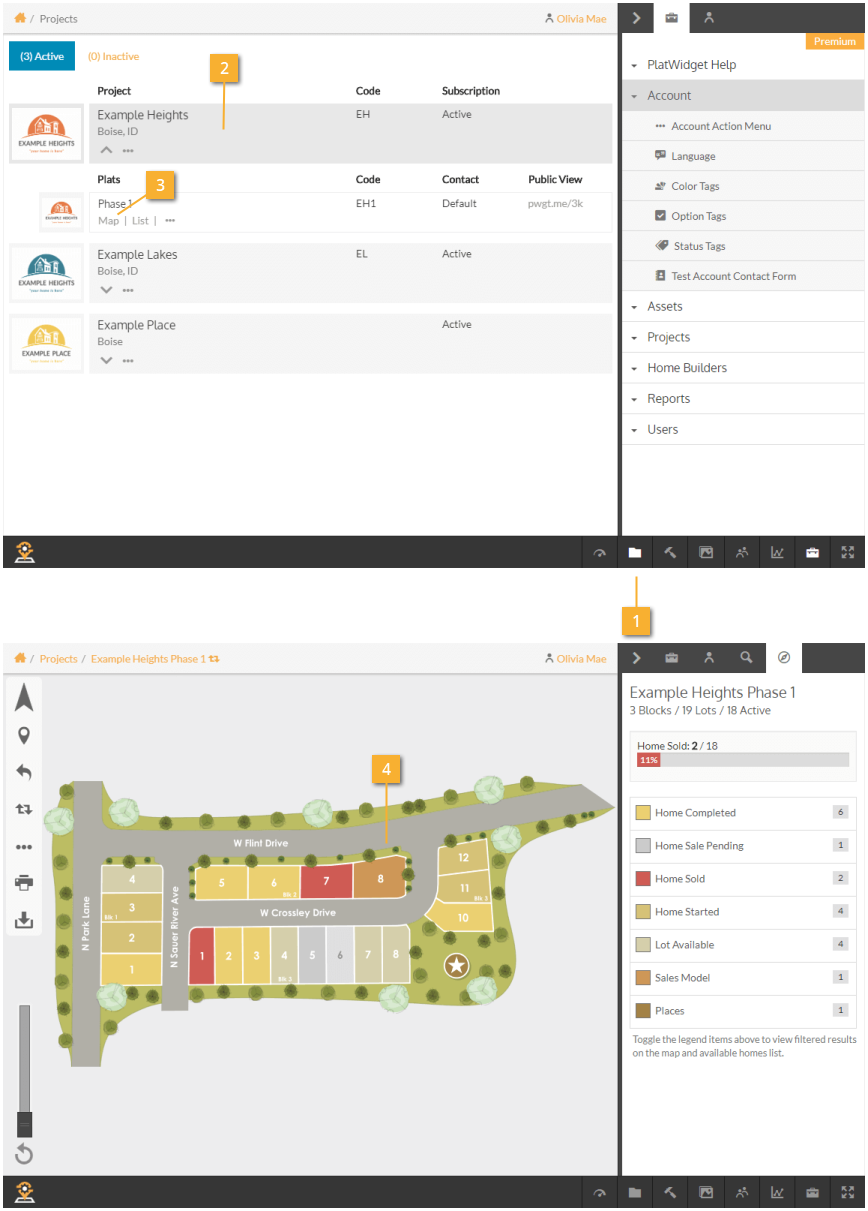868x1211 pixels.
Task: Open the compass tab in map side panel
Action: (x=784, y=658)
